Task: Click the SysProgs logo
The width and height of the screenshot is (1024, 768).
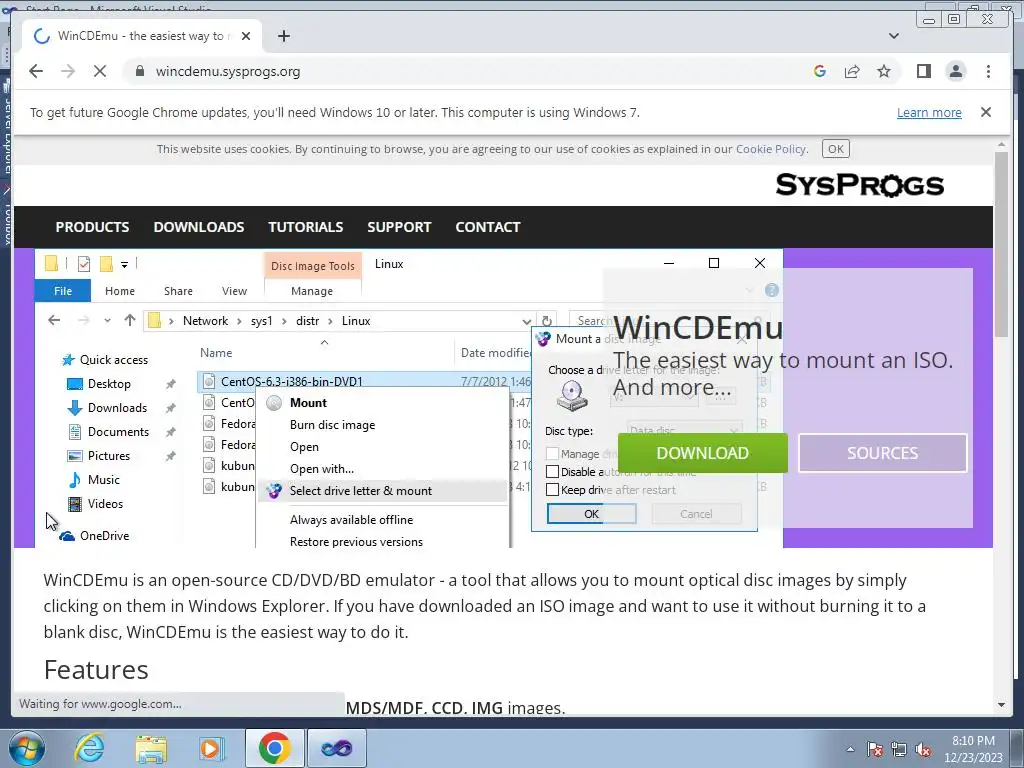Action: [859, 185]
